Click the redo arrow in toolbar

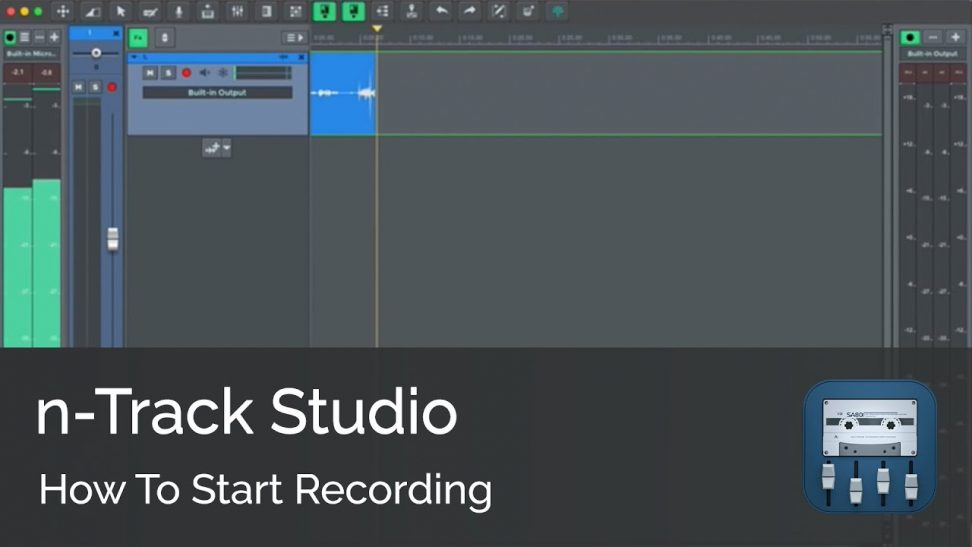pyautogui.click(x=469, y=11)
